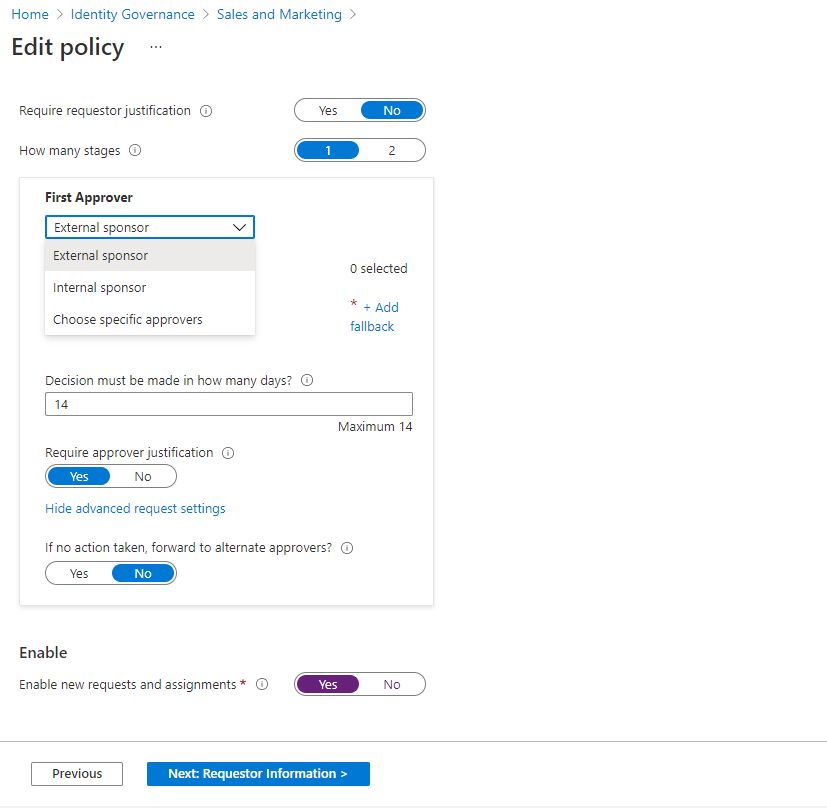The image size is (827, 808).
Task: Click info icon next to How many stages
Action: [x=135, y=151]
